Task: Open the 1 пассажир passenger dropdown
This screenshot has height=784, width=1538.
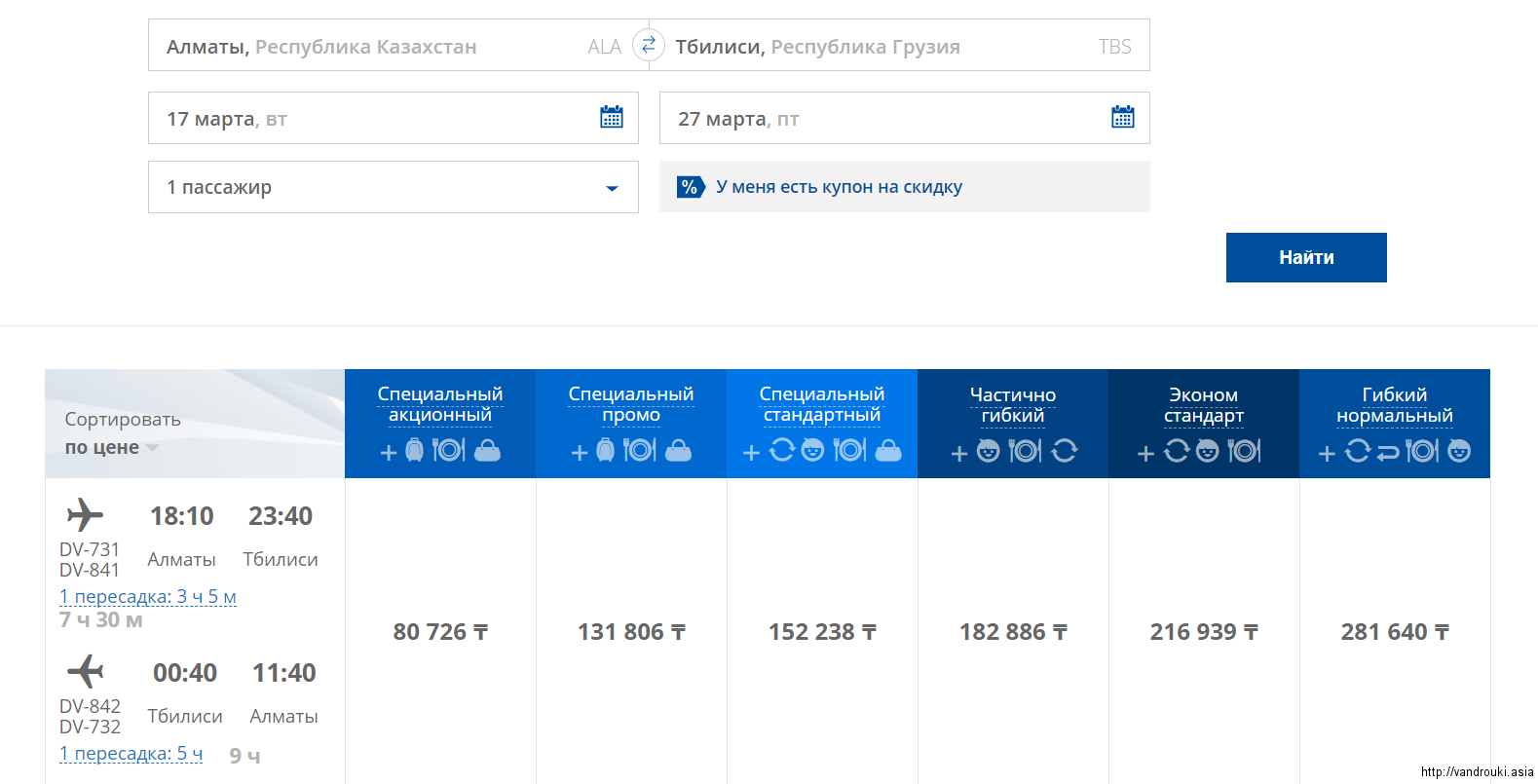Action: (393, 187)
